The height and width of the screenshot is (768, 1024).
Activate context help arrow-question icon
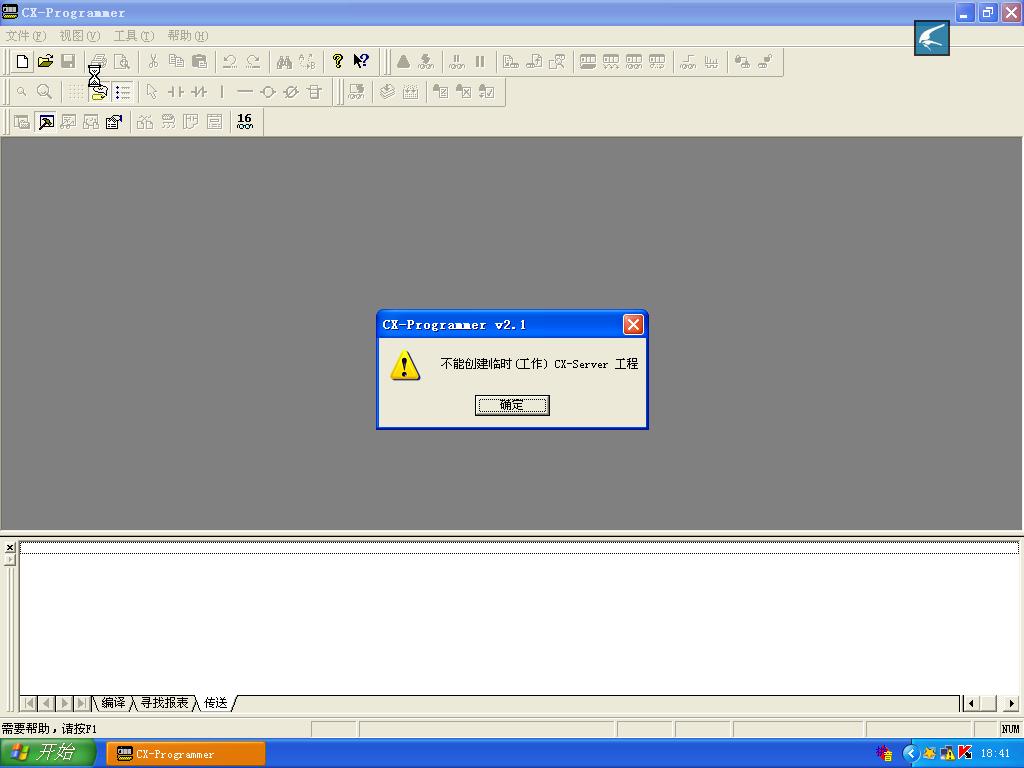coord(361,61)
